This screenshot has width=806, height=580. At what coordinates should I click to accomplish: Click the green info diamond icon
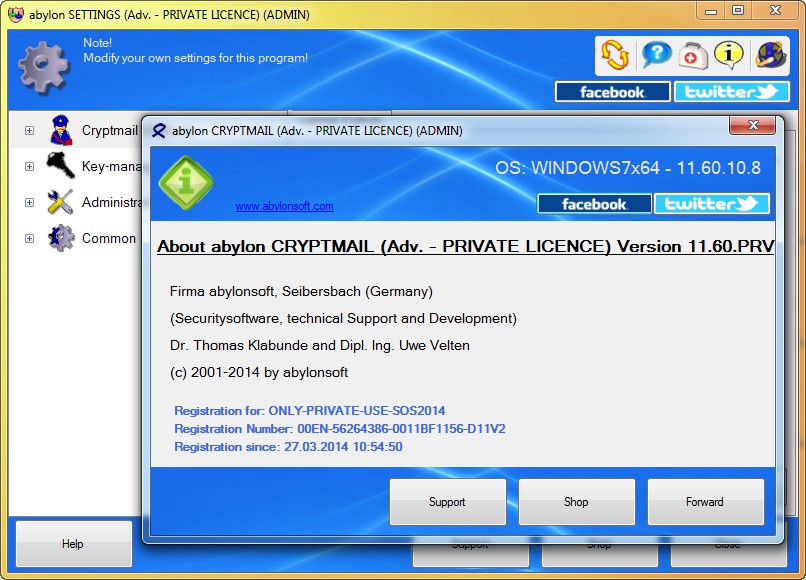(186, 183)
